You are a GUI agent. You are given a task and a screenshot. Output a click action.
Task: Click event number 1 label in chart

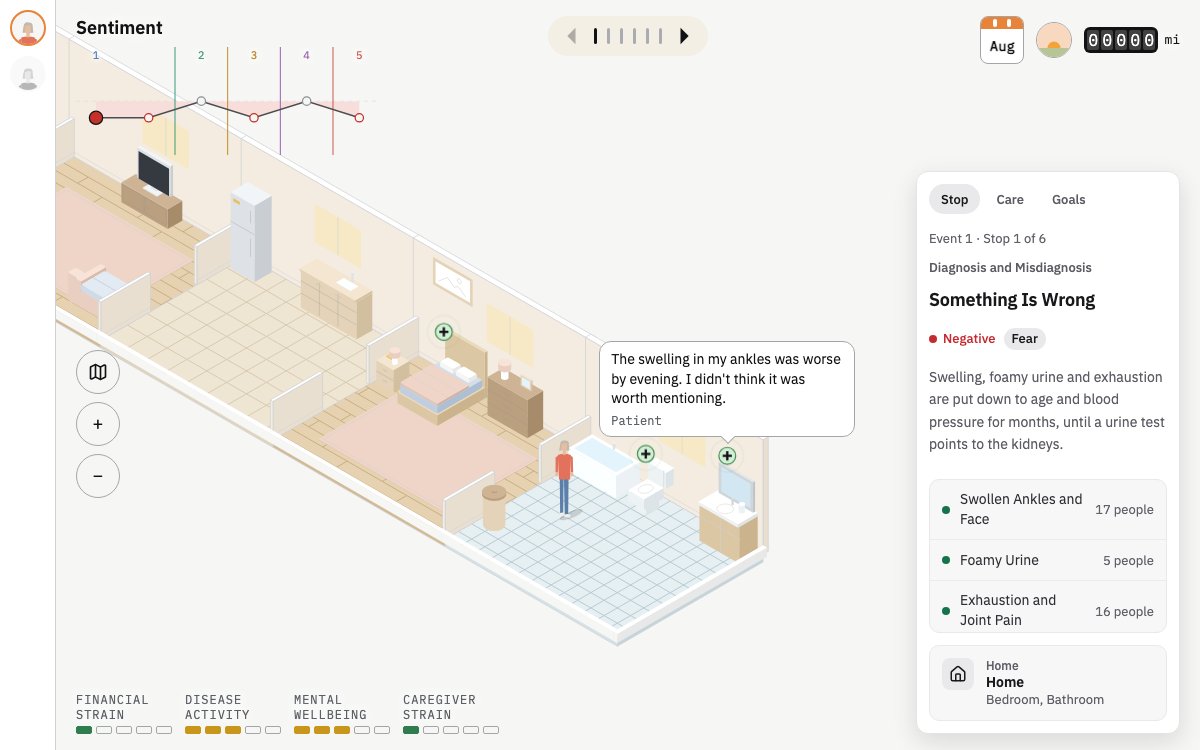96,56
